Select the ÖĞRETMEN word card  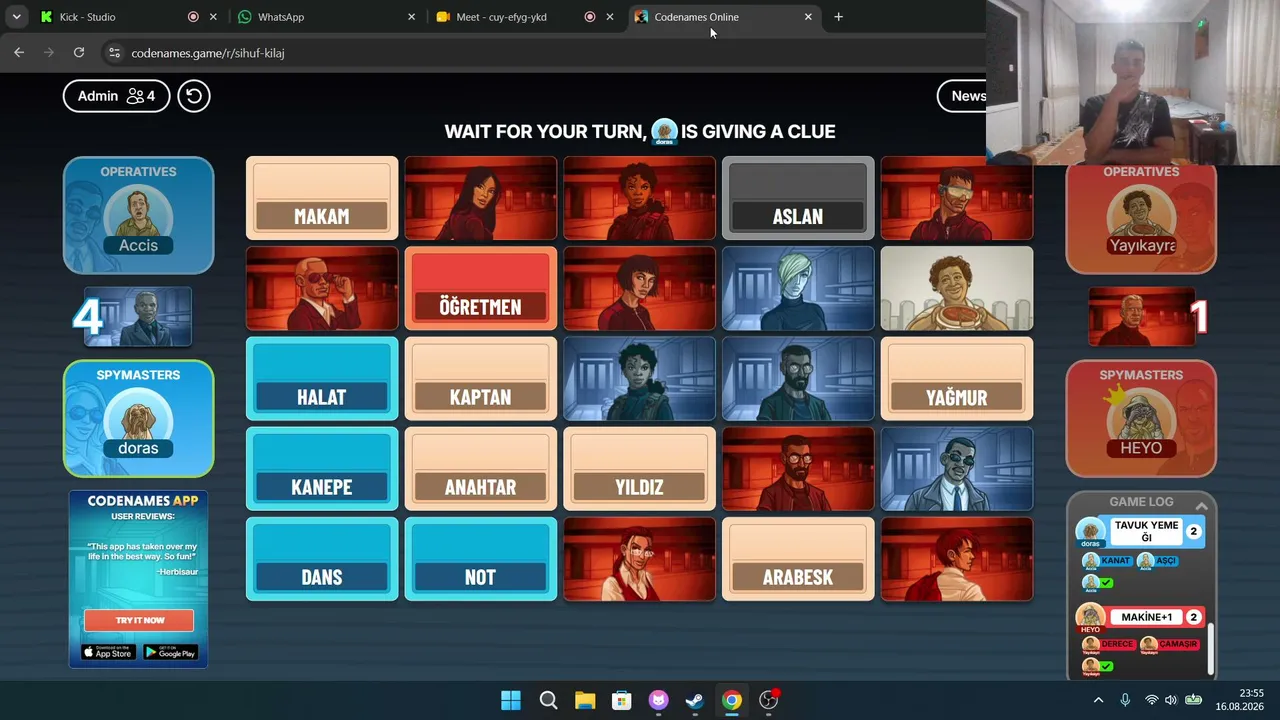click(480, 289)
